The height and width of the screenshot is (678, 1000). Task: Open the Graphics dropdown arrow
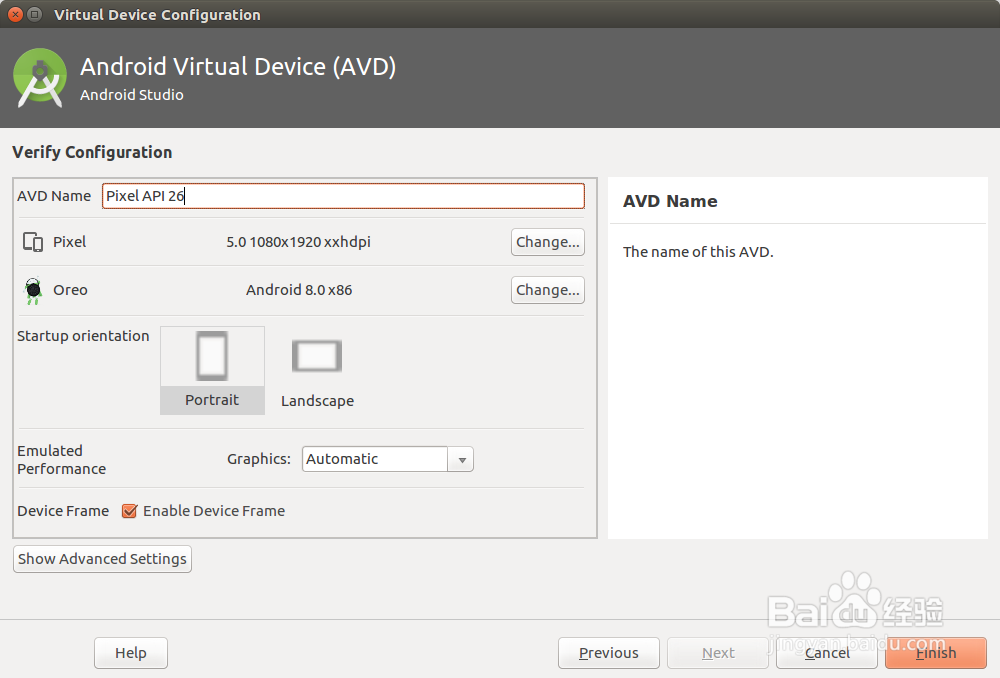tap(461, 460)
